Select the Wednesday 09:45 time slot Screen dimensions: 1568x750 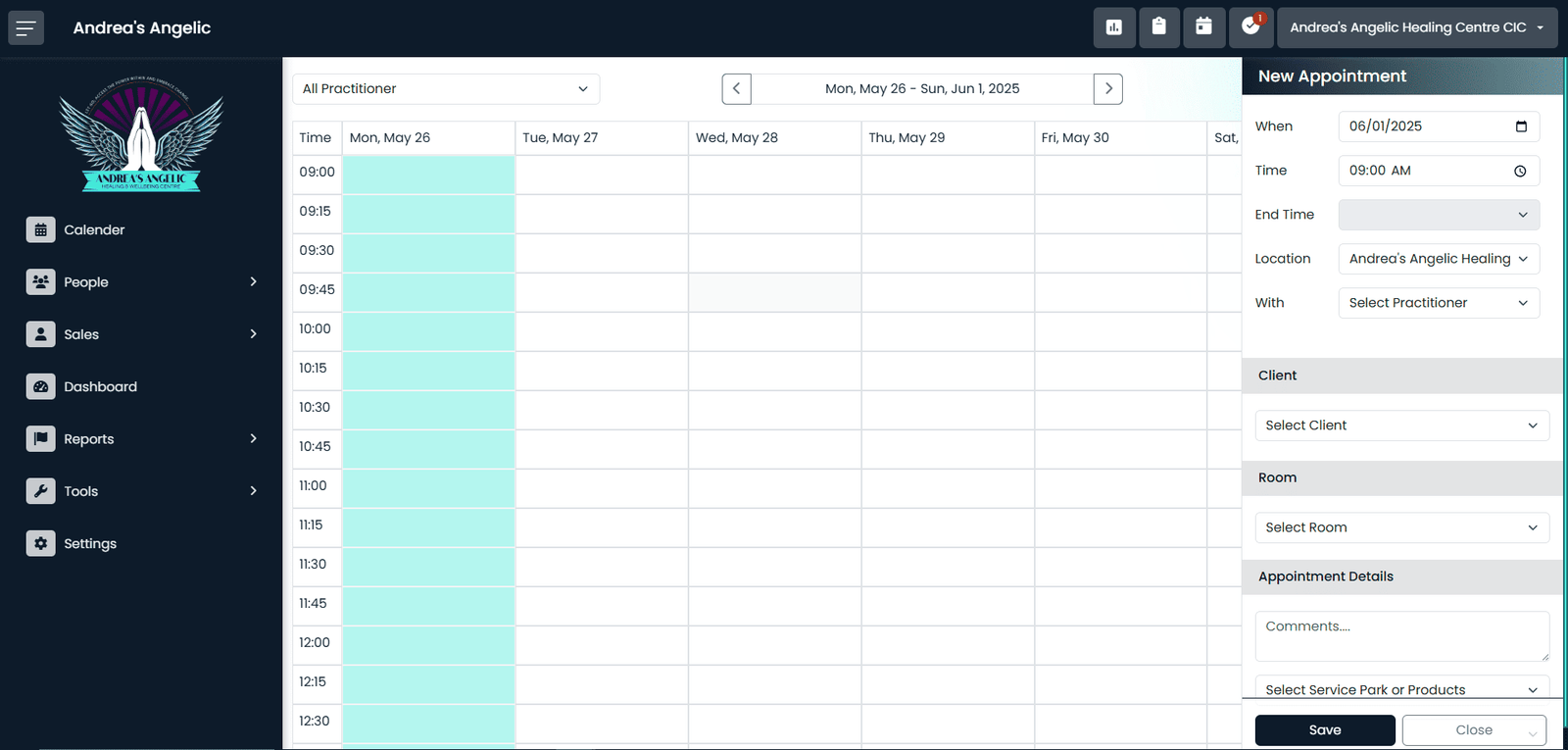coord(774,292)
